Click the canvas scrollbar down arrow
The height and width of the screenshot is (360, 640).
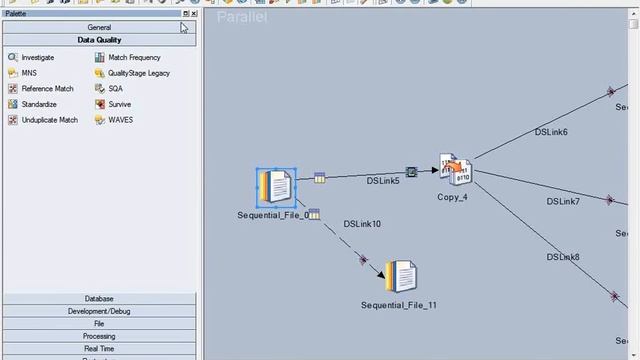(x=634, y=356)
